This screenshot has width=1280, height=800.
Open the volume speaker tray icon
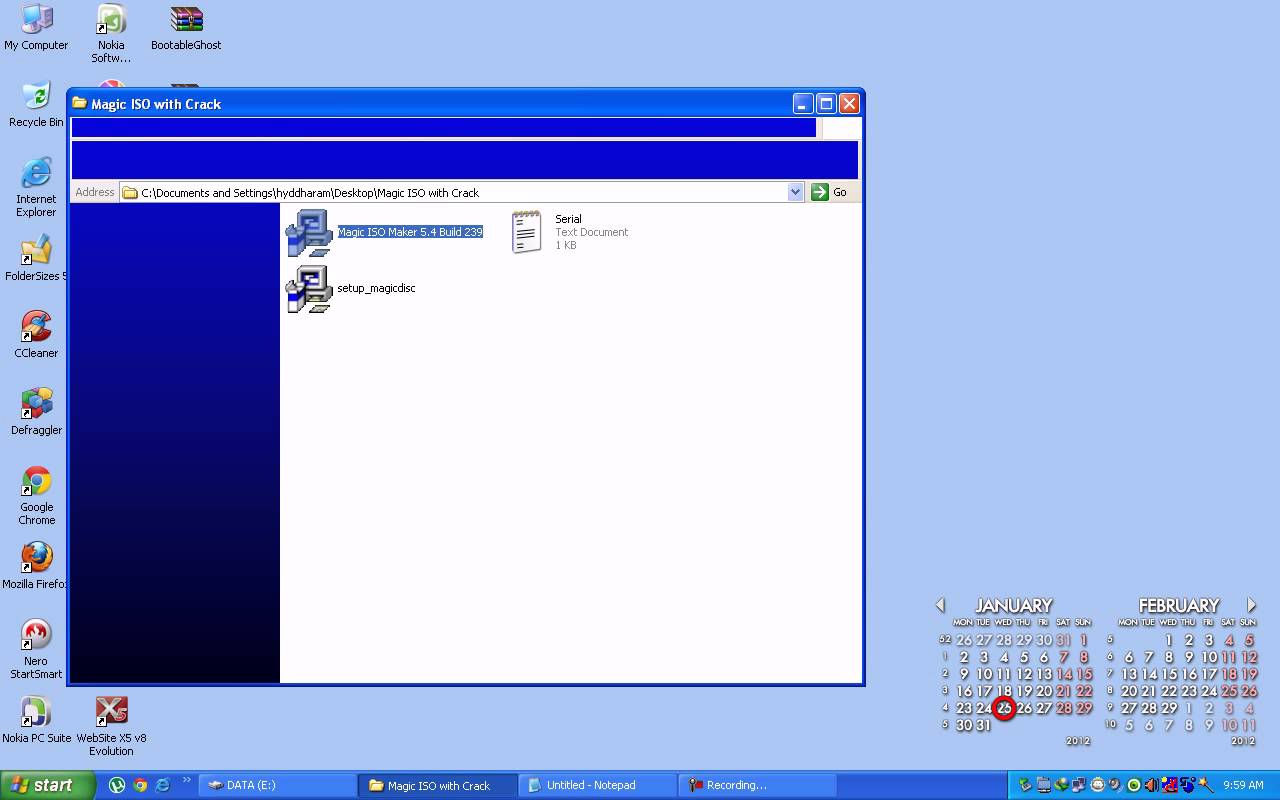(1151, 785)
